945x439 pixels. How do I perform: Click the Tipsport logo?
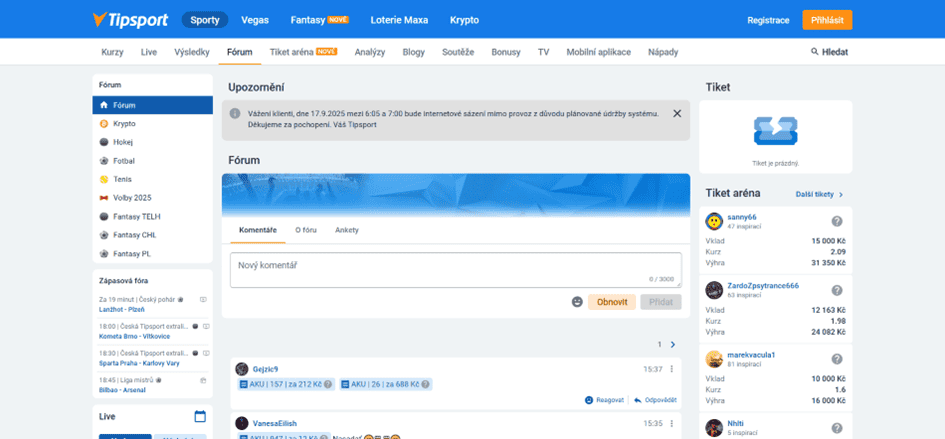[130, 19]
